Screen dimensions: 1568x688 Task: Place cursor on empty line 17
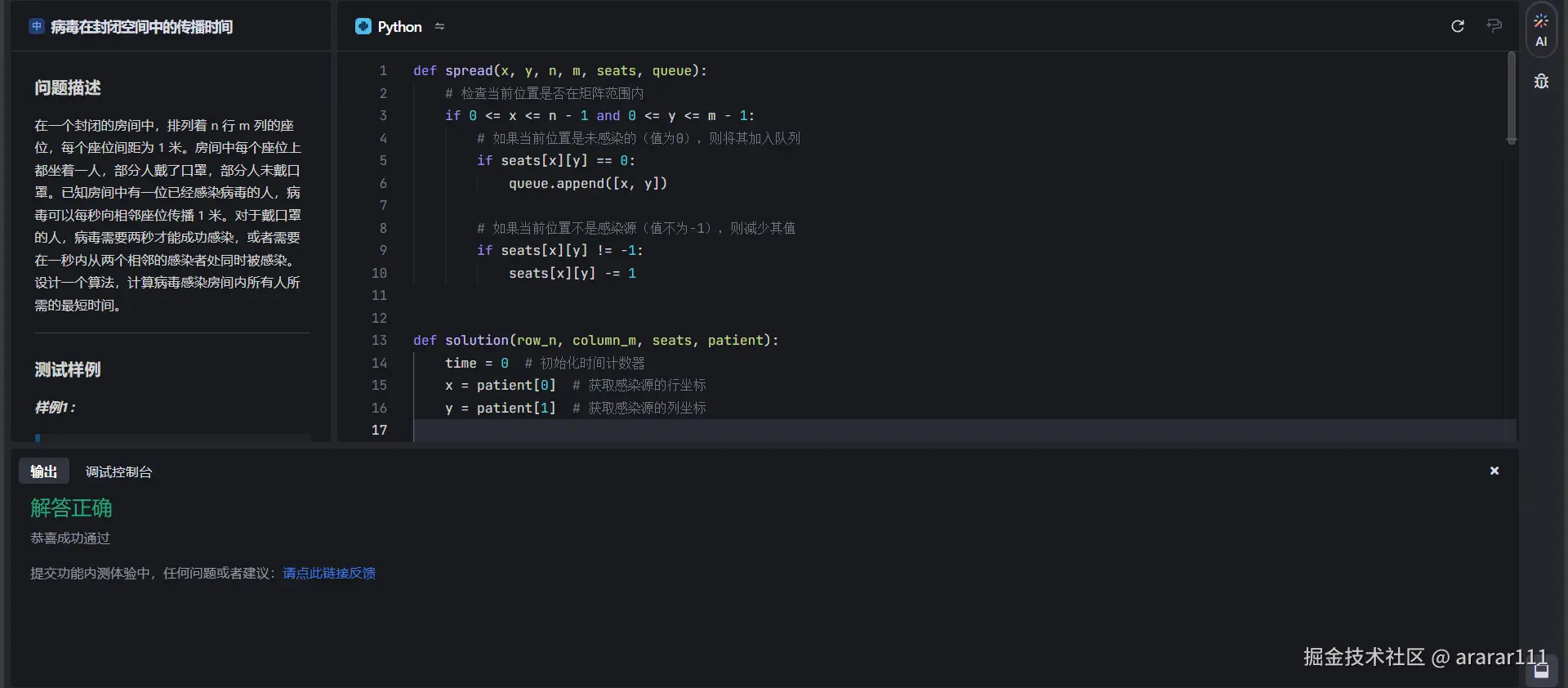964,430
